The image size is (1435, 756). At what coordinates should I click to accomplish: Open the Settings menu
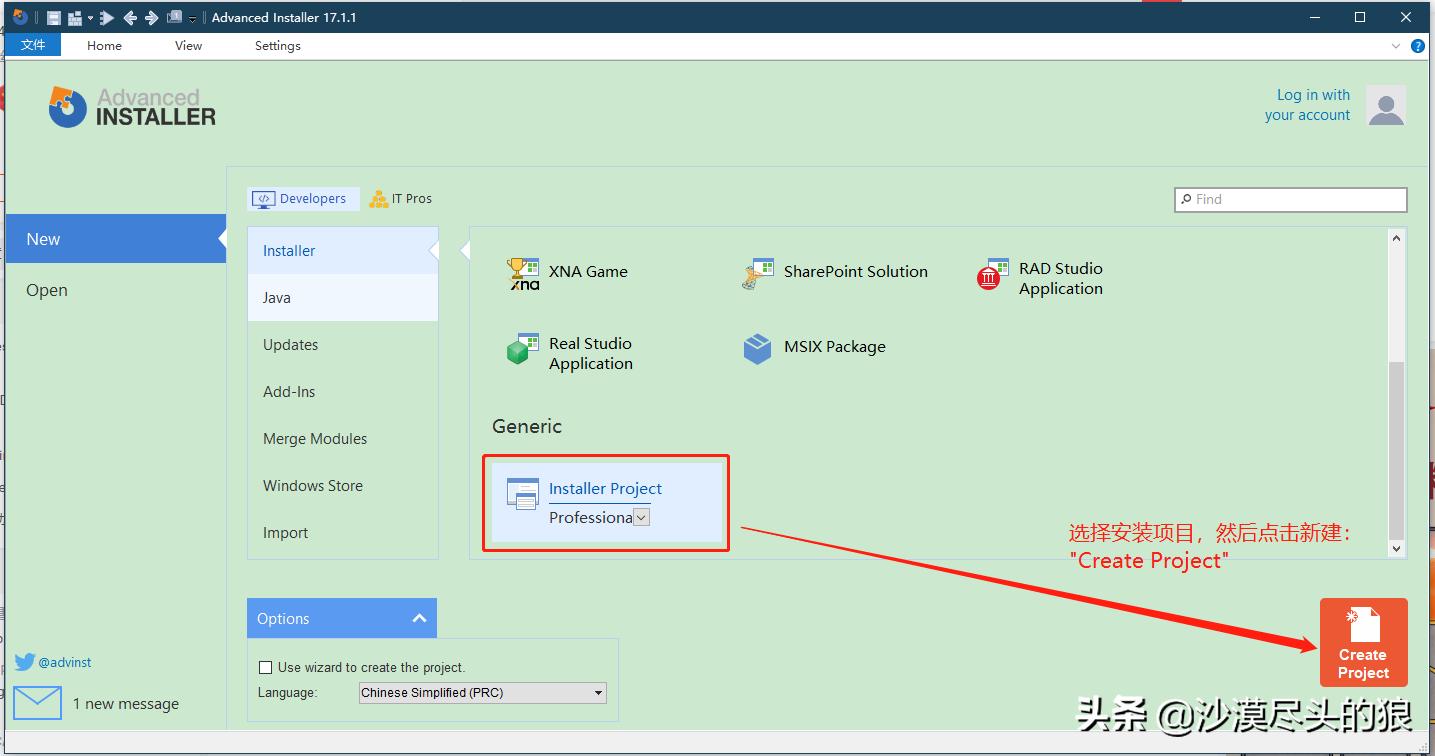[277, 46]
